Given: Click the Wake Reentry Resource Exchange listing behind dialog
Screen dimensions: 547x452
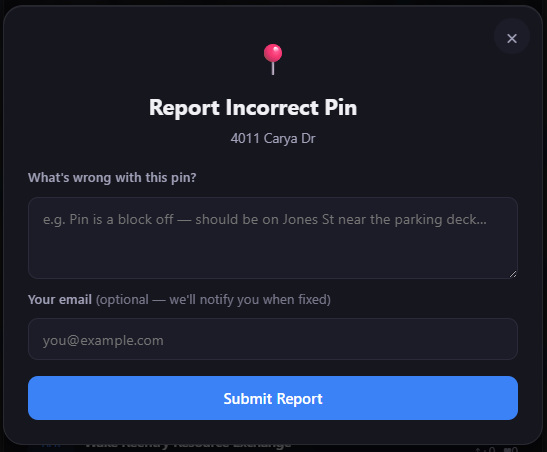Looking at the screenshot, I should click(188, 445).
